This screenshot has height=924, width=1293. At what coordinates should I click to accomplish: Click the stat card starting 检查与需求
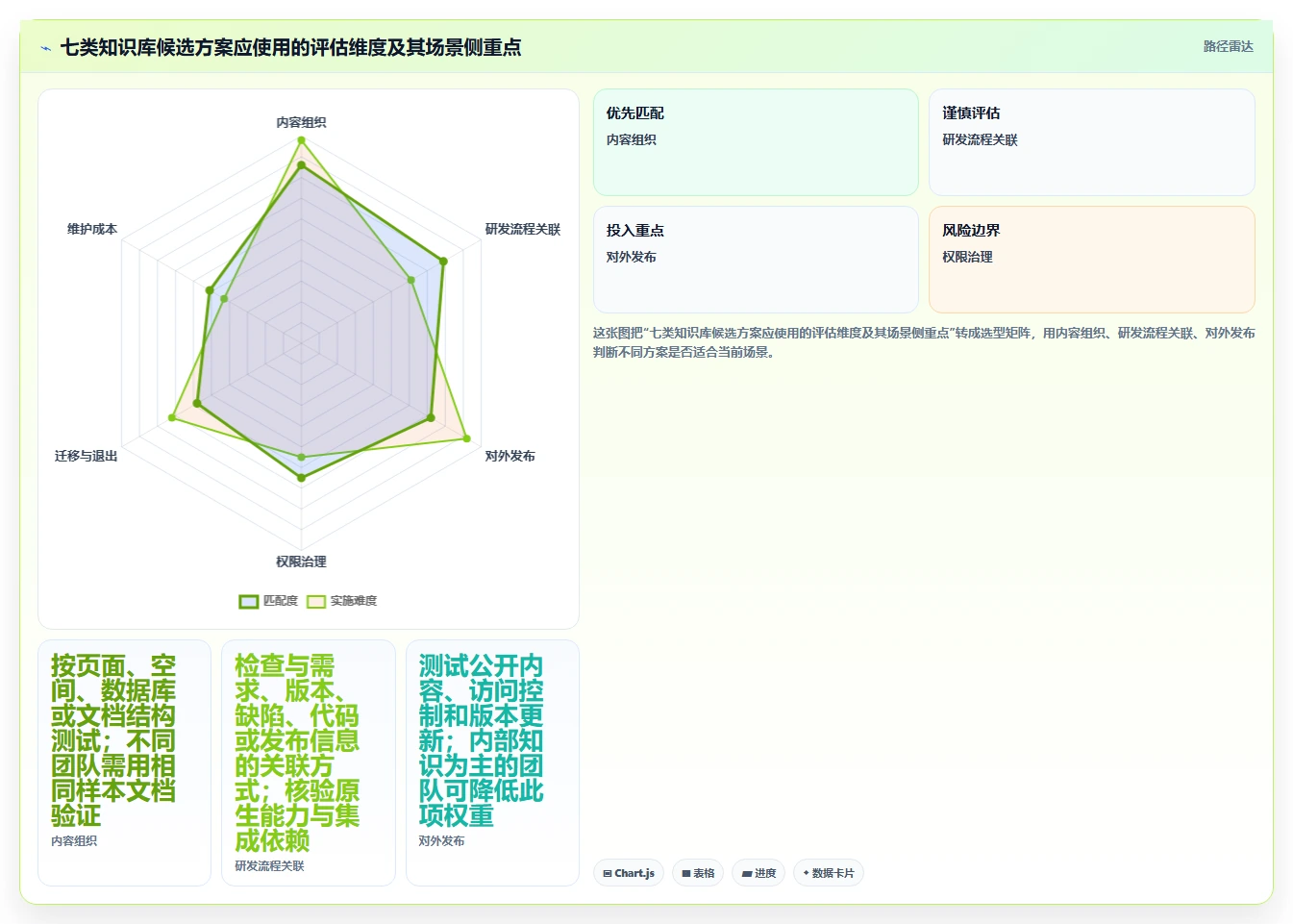tap(308, 762)
